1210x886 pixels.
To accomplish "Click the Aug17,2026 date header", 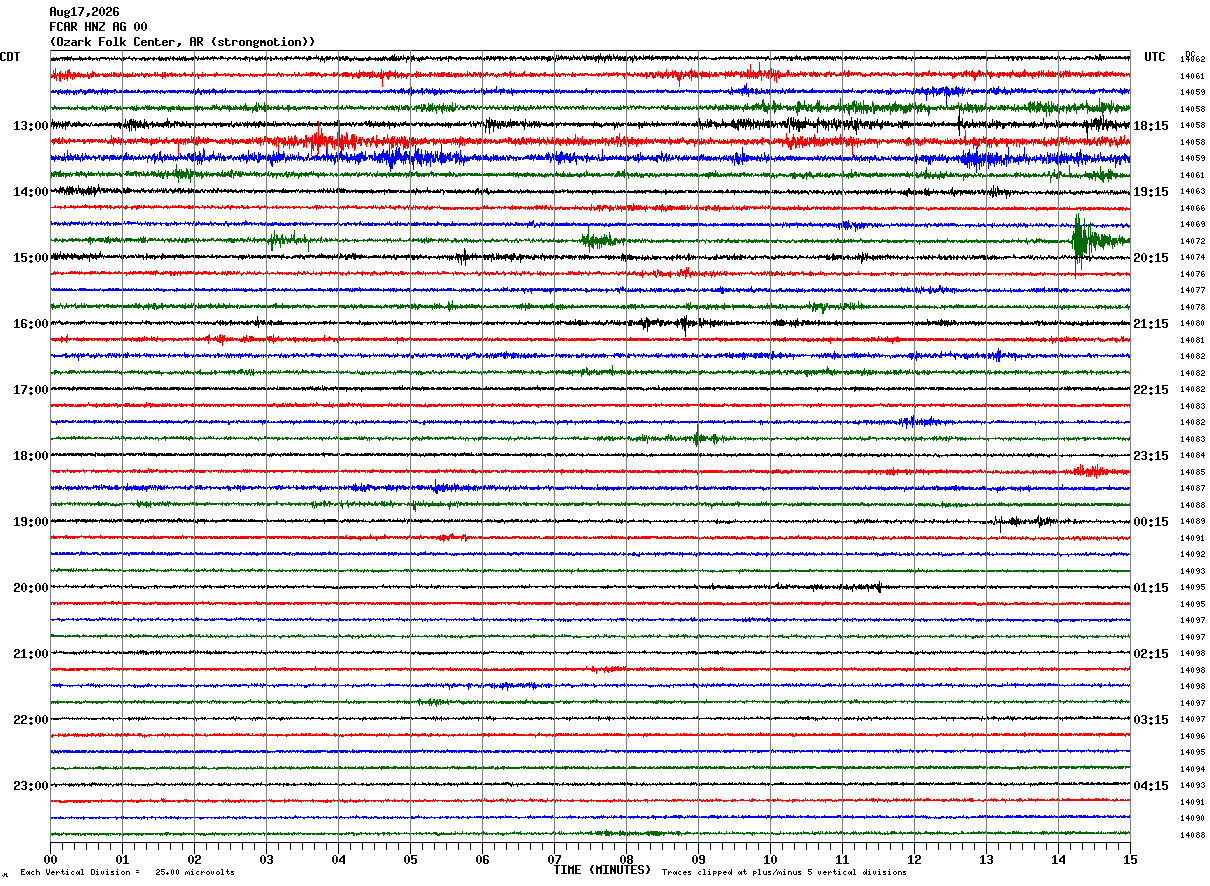I will click(x=84, y=12).
